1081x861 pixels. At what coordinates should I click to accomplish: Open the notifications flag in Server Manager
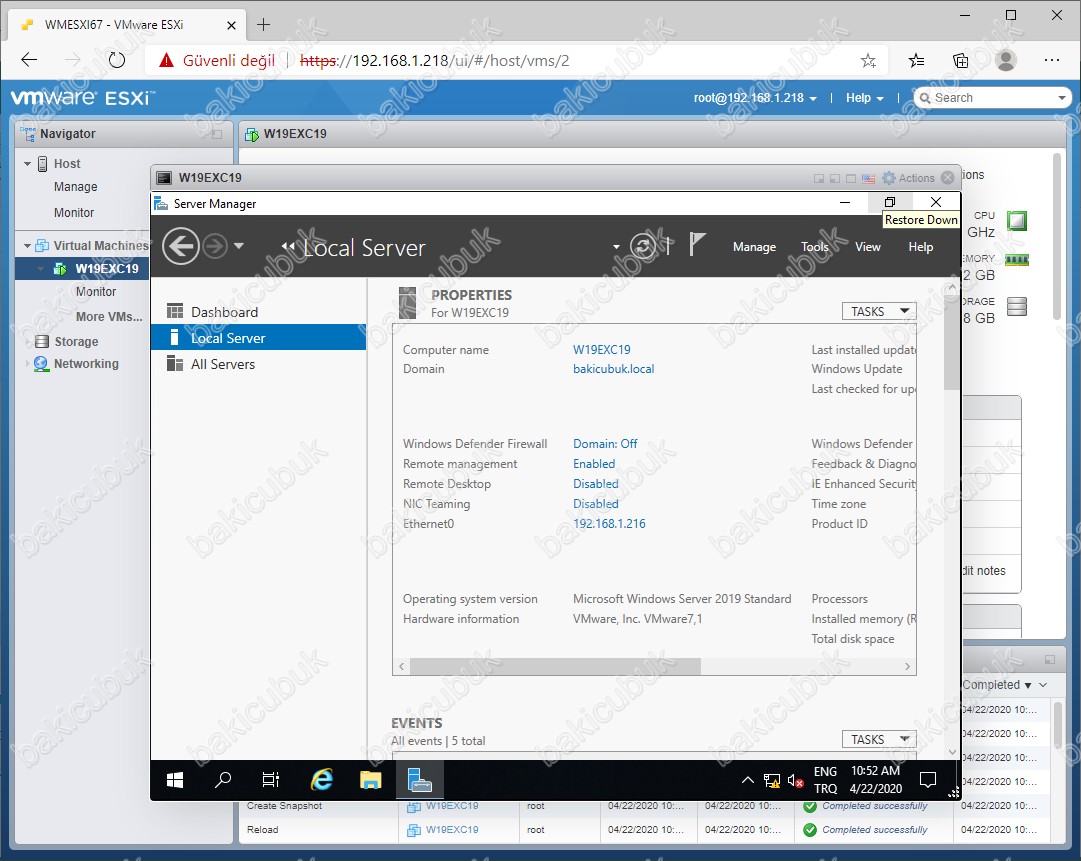697,245
